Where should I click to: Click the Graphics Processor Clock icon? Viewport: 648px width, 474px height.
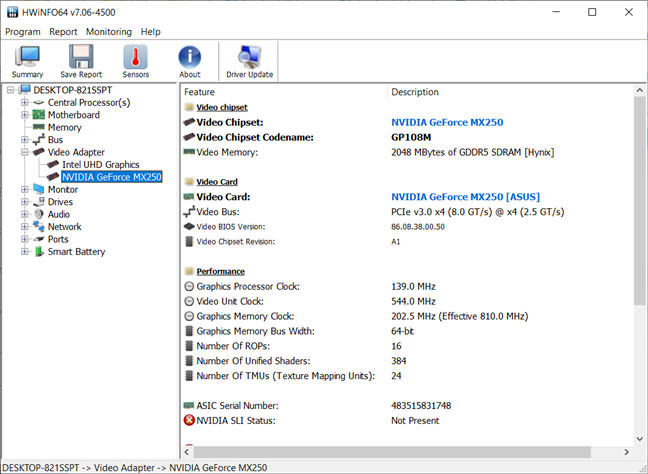(189, 286)
